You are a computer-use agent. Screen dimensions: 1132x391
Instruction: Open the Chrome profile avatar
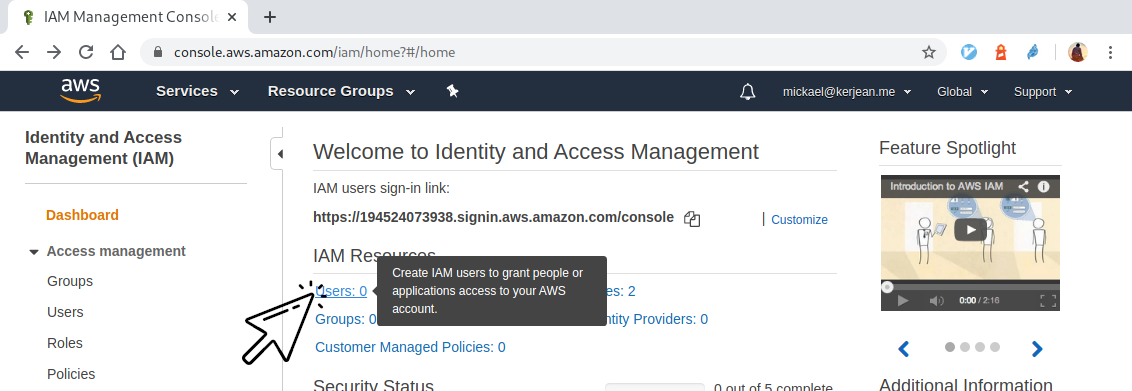coord(1077,52)
